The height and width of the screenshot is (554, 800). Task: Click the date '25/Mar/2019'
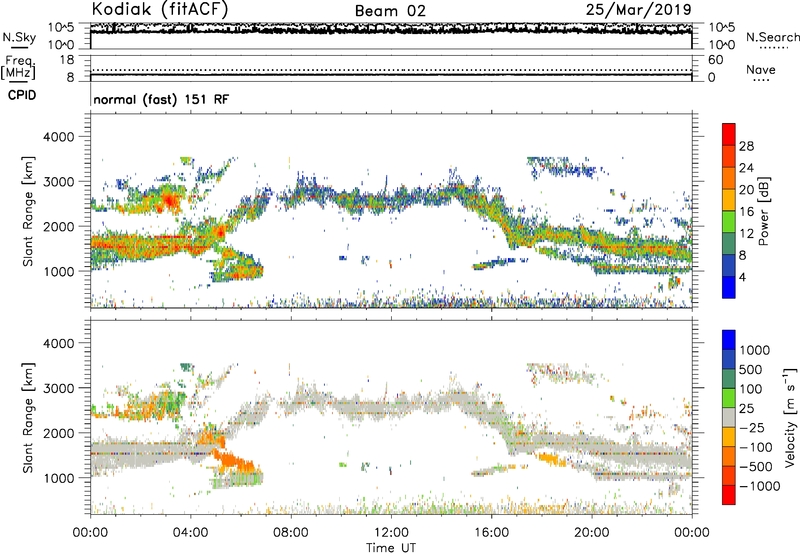tap(638, 9)
